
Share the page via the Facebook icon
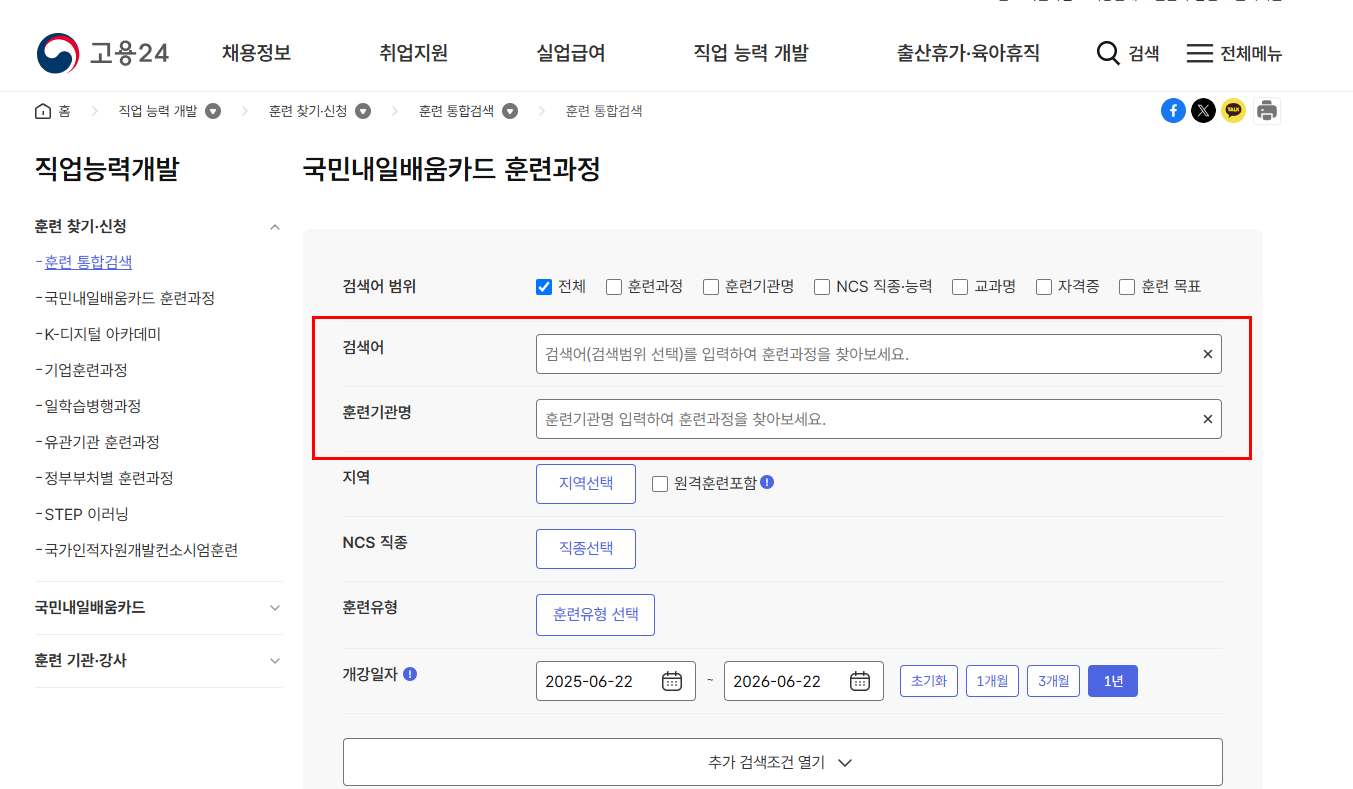(x=1173, y=110)
